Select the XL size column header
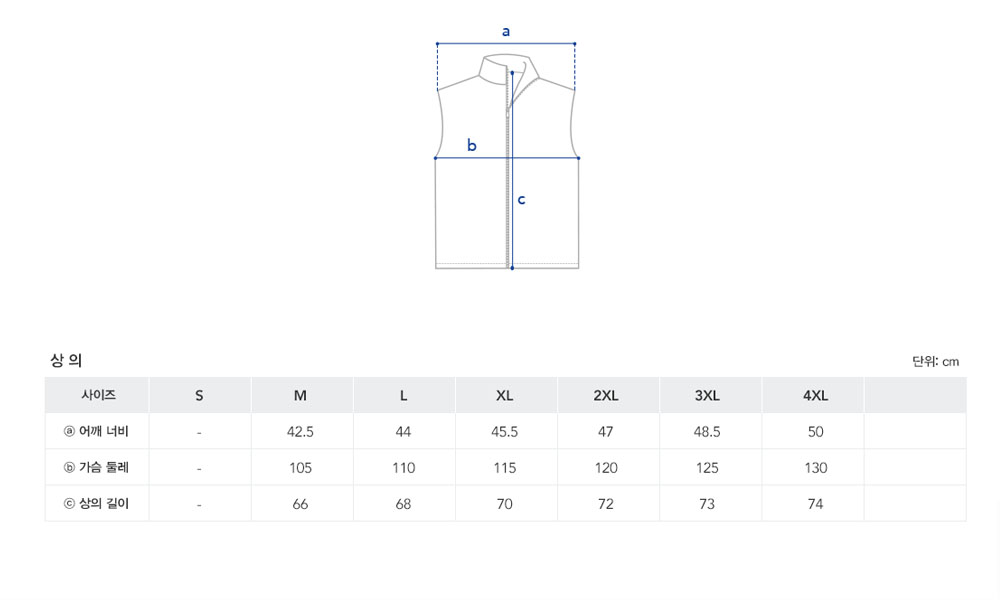 coord(504,395)
